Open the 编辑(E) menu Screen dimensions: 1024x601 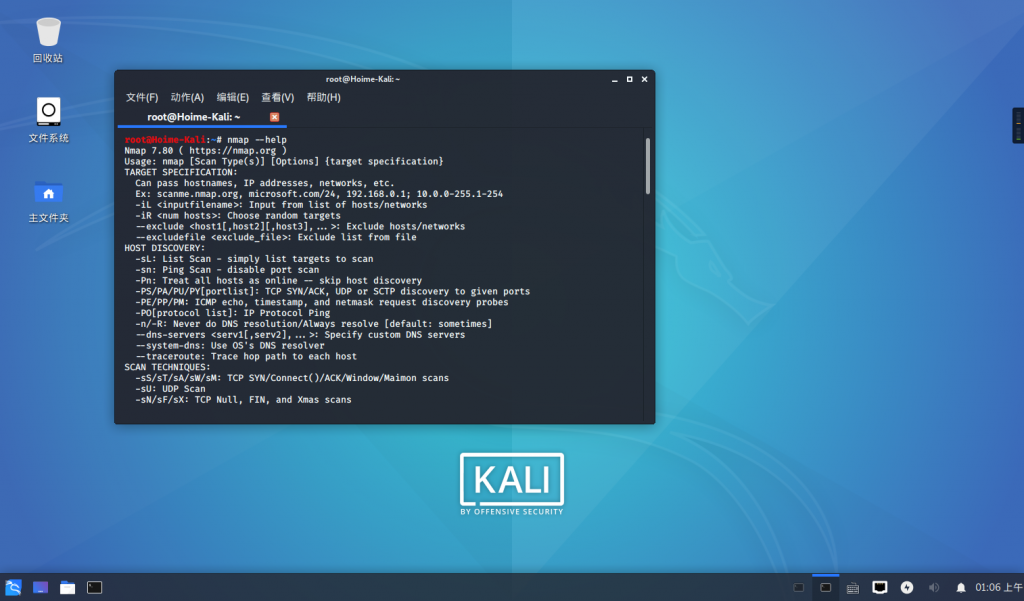[x=232, y=97]
